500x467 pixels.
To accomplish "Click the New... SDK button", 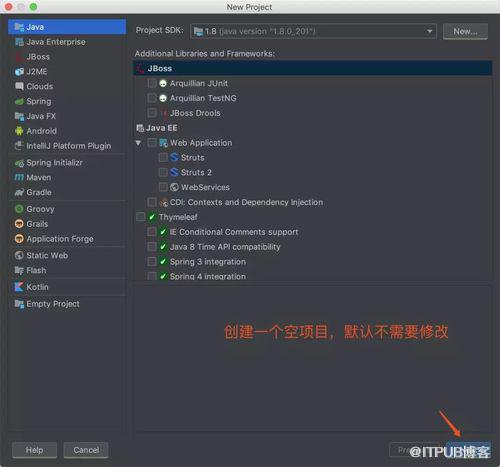I will [x=465, y=32].
